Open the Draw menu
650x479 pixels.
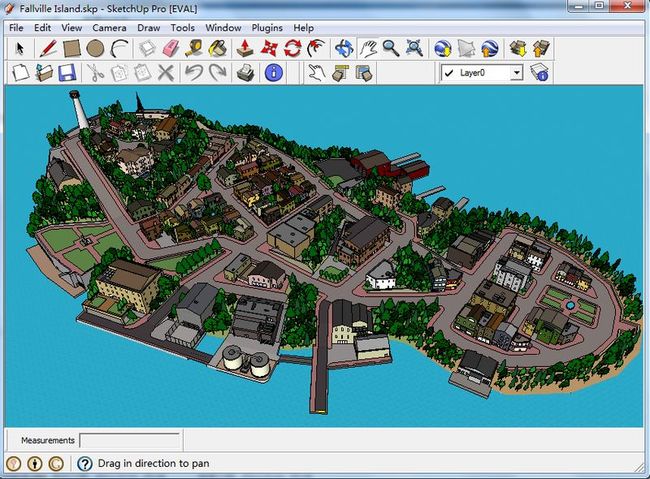click(x=148, y=28)
